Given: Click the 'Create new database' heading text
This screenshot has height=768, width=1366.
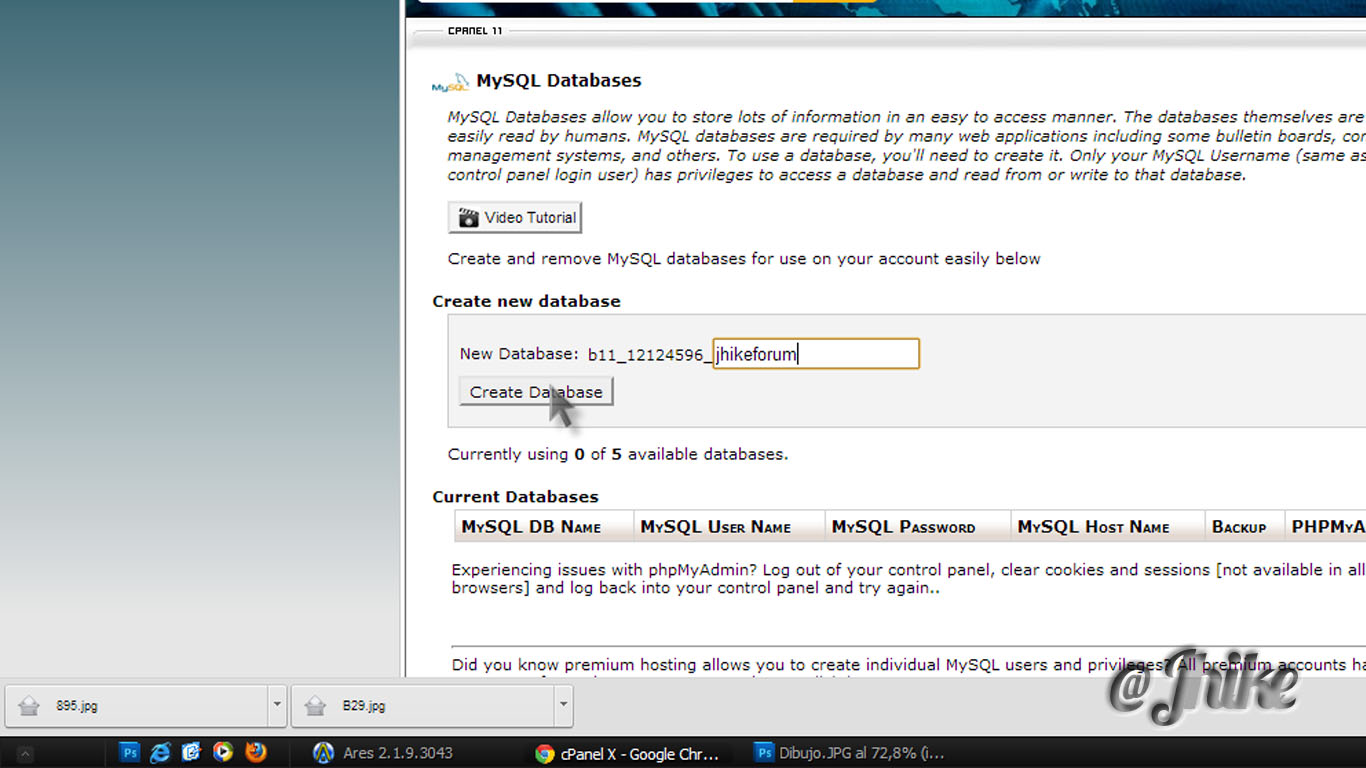Looking at the screenshot, I should 526,301.
